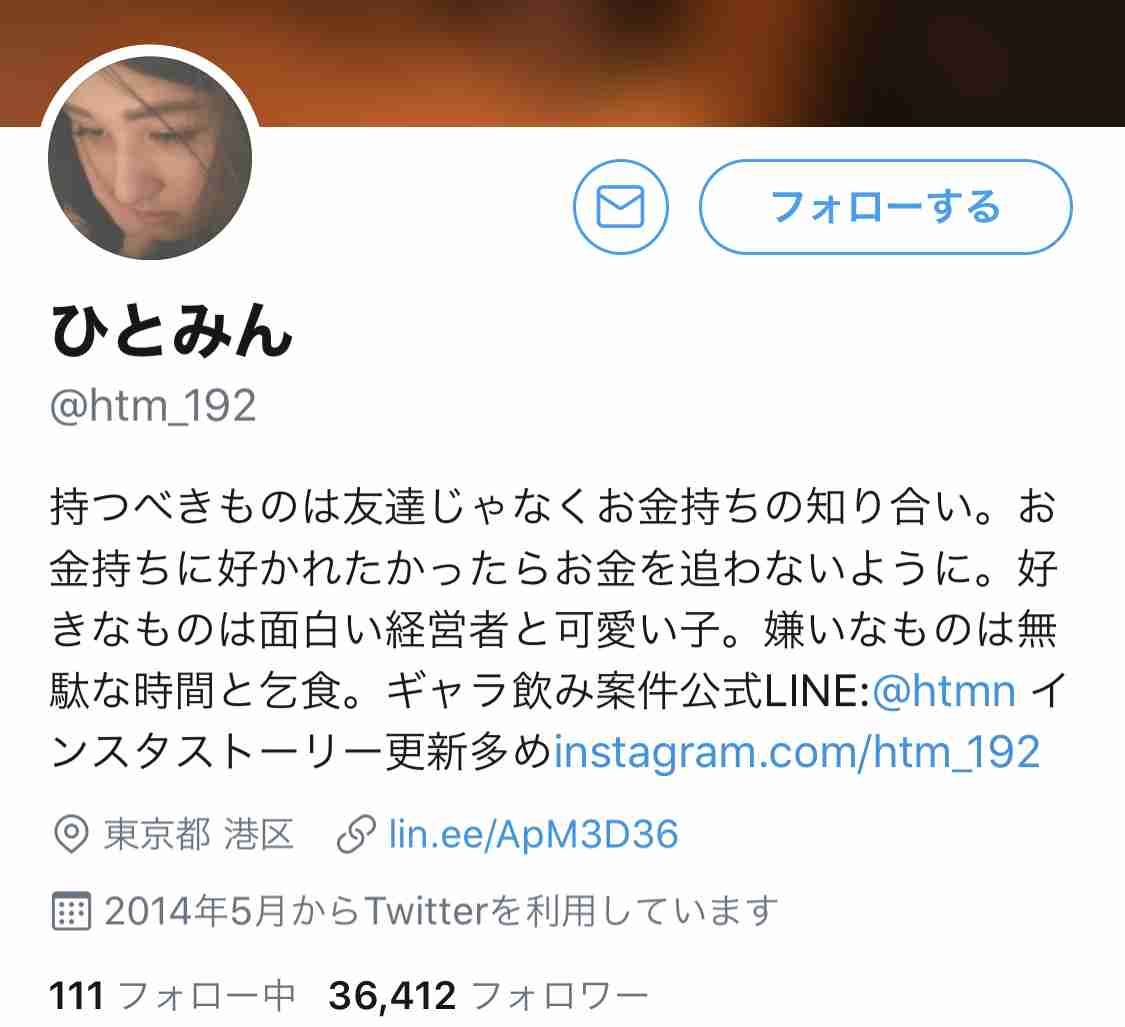View the 111 フォロー中 following list

pyautogui.click(x=172, y=996)
